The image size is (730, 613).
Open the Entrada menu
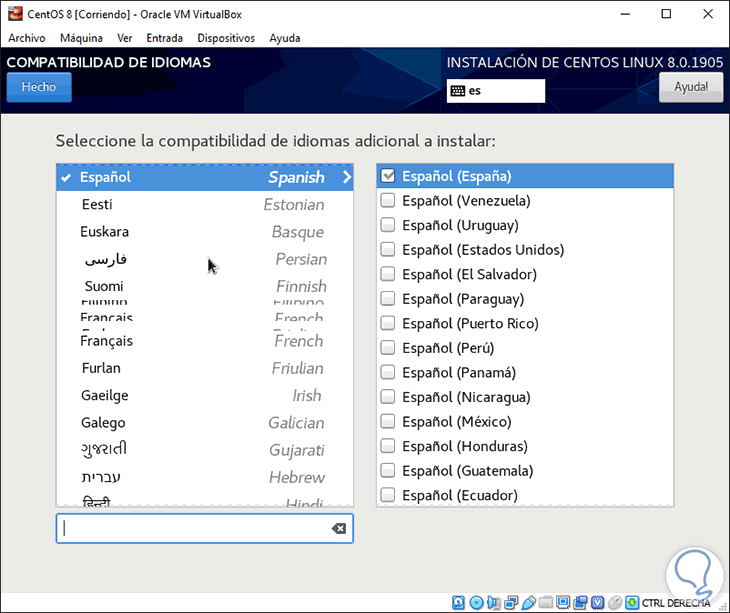[x=164, y=38]
